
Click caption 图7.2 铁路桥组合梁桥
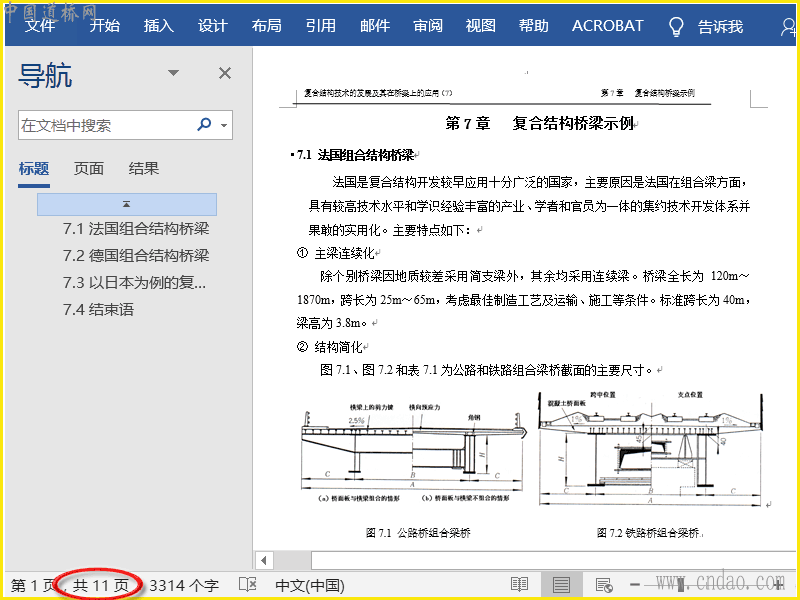point(648,533)
